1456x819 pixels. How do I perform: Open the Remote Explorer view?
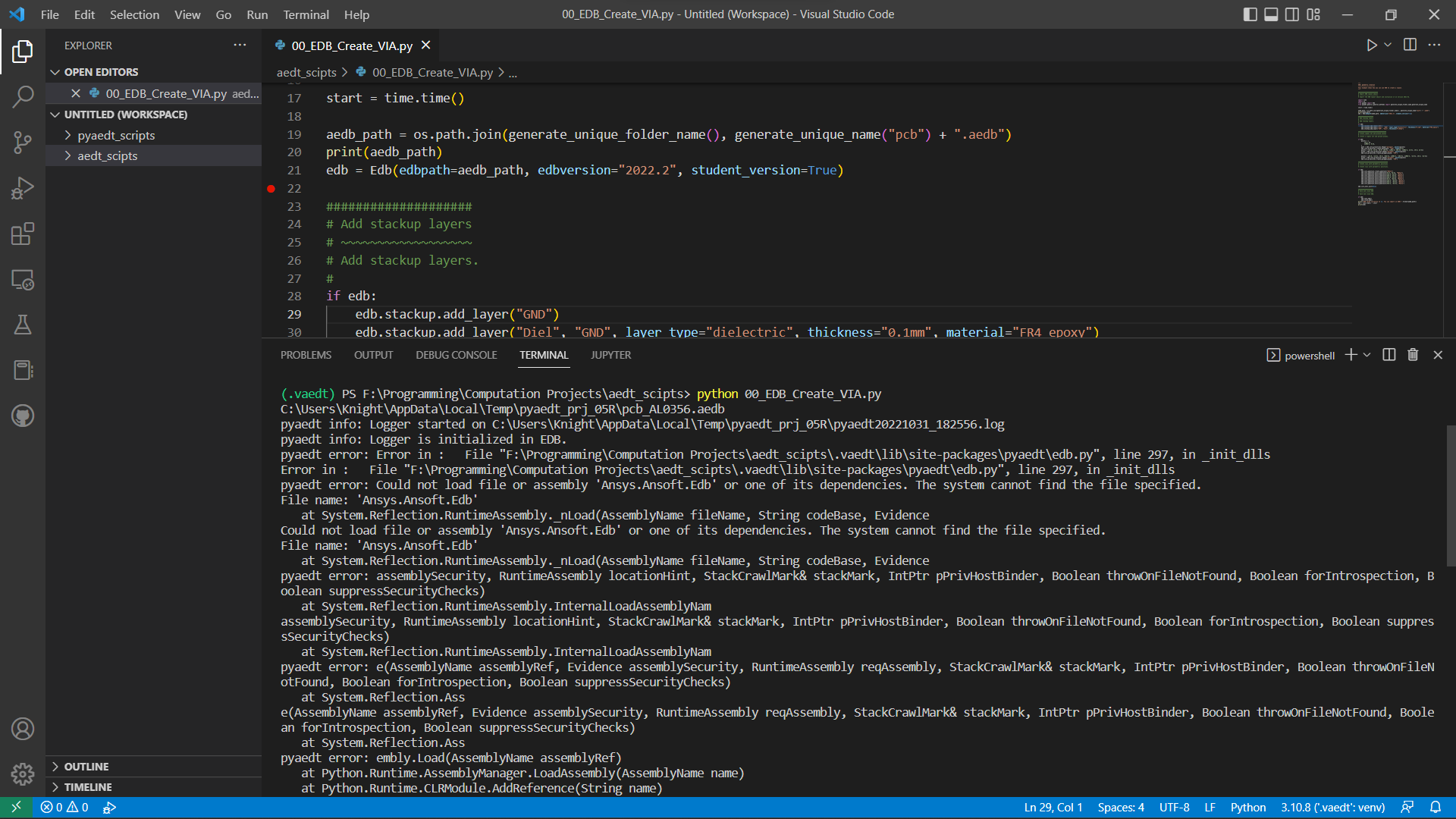click(23, 279)
